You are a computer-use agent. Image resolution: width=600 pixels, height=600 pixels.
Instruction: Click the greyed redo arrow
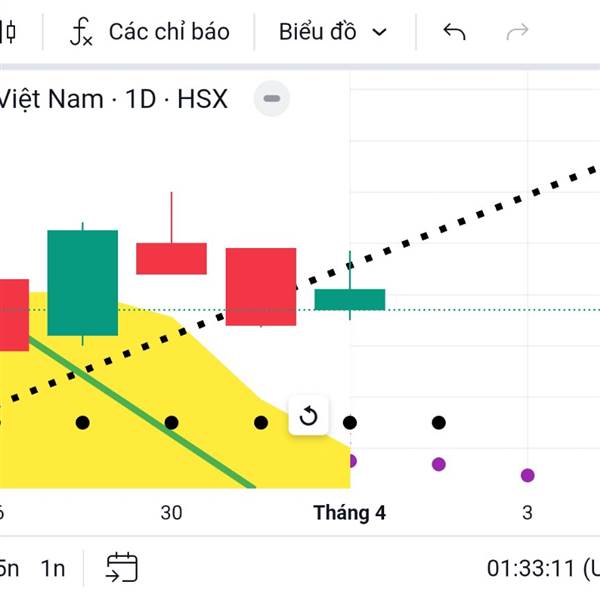517,32
